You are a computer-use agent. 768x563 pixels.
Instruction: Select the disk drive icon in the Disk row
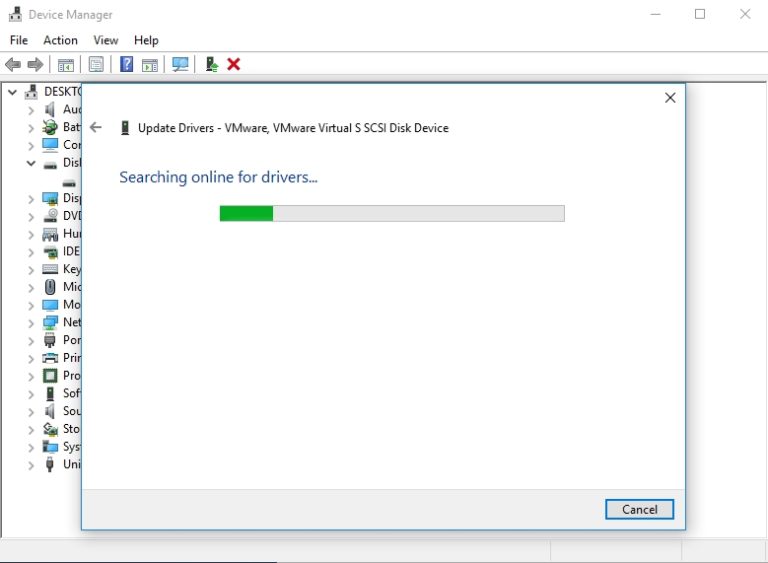point(50,166)
